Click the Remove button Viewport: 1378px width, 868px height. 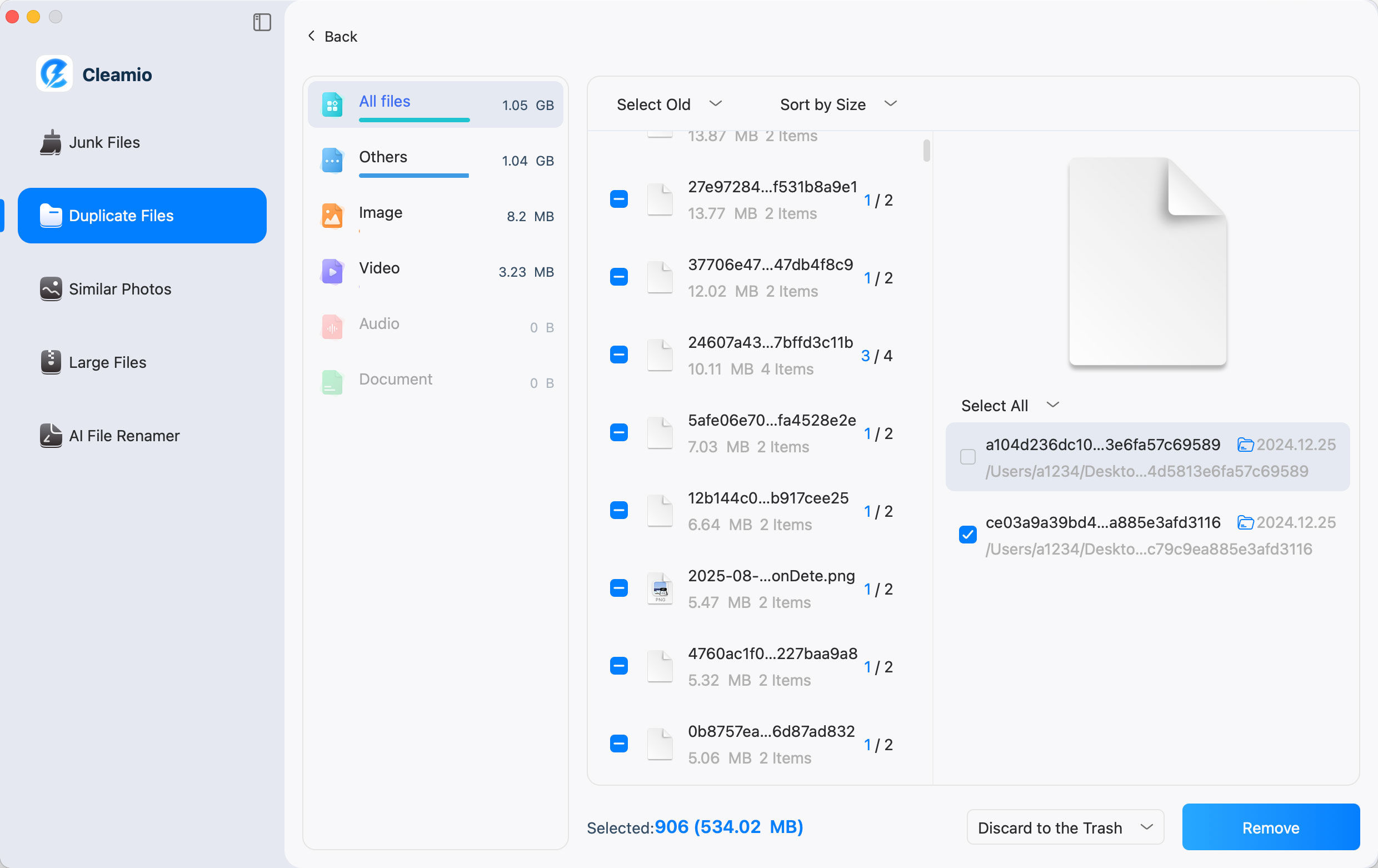(1270, 827)
